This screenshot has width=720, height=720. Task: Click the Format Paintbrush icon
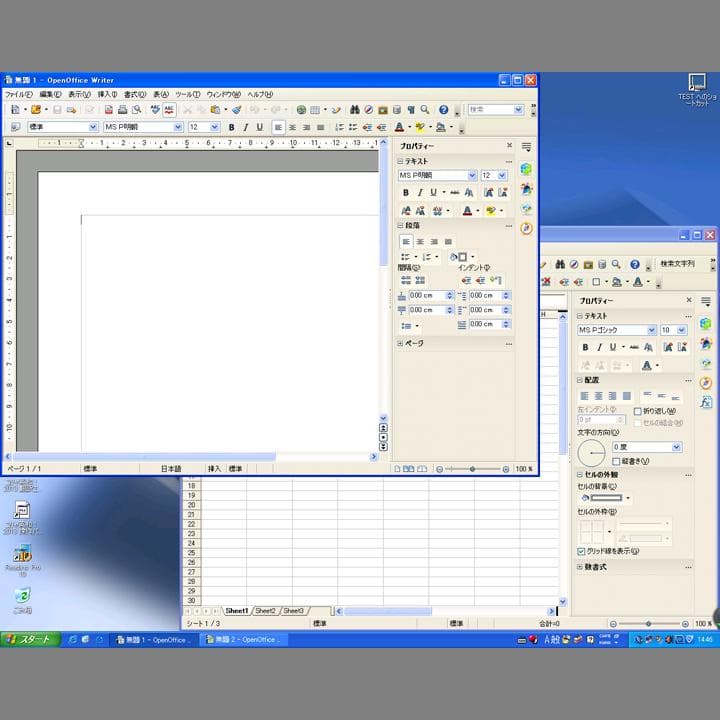pyautogui.click(x=236, y=110)
